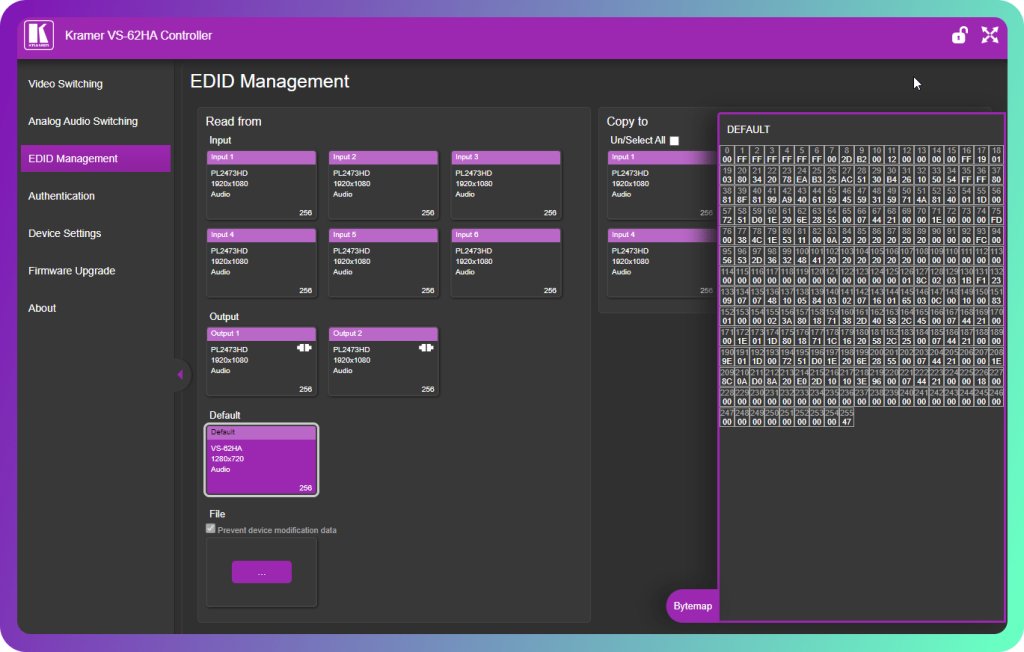
Task: Click the DEFAULT bytemap title
Action: tap(748, 129)
